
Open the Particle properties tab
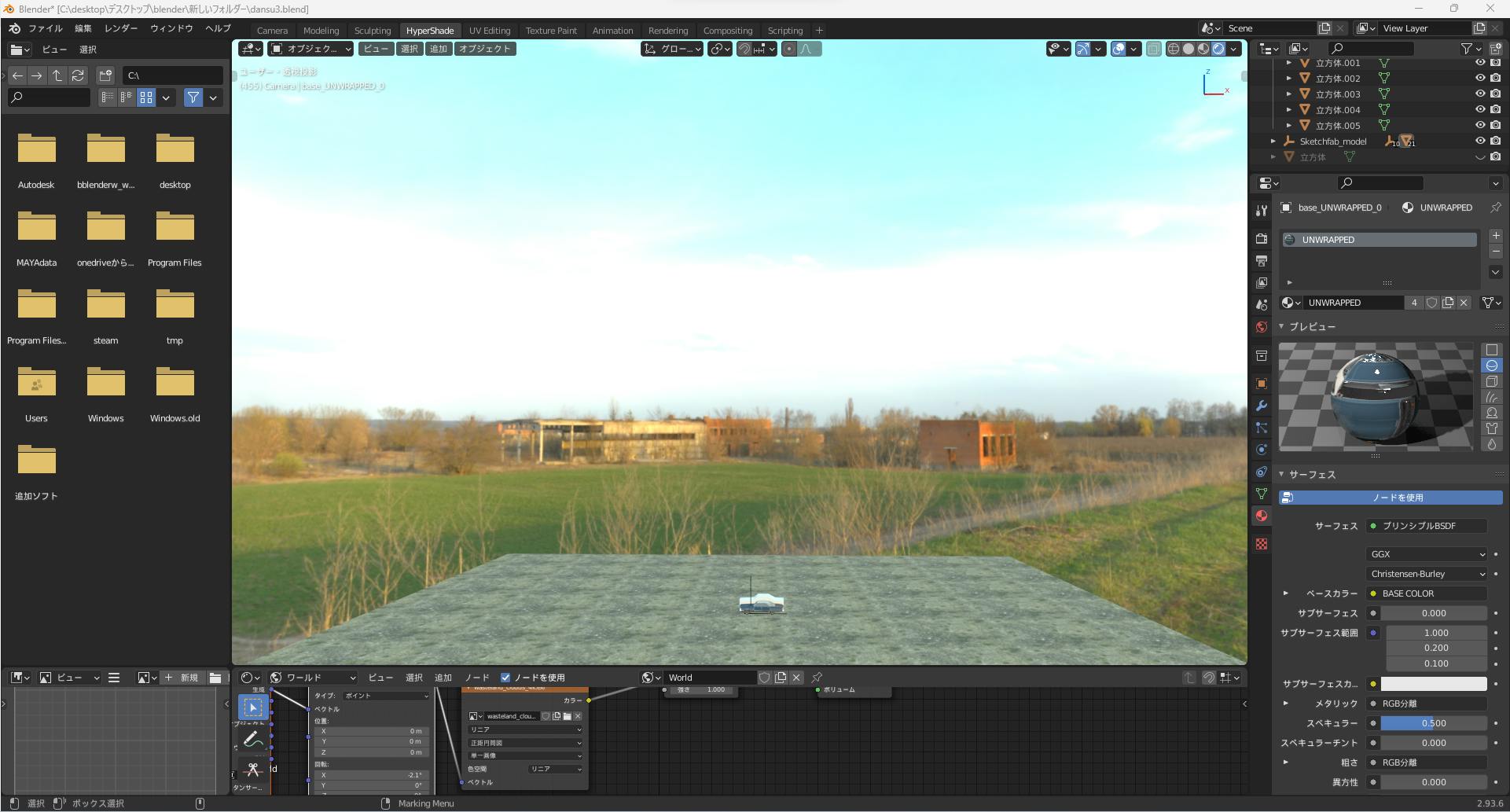click(x=1262, y=428)
